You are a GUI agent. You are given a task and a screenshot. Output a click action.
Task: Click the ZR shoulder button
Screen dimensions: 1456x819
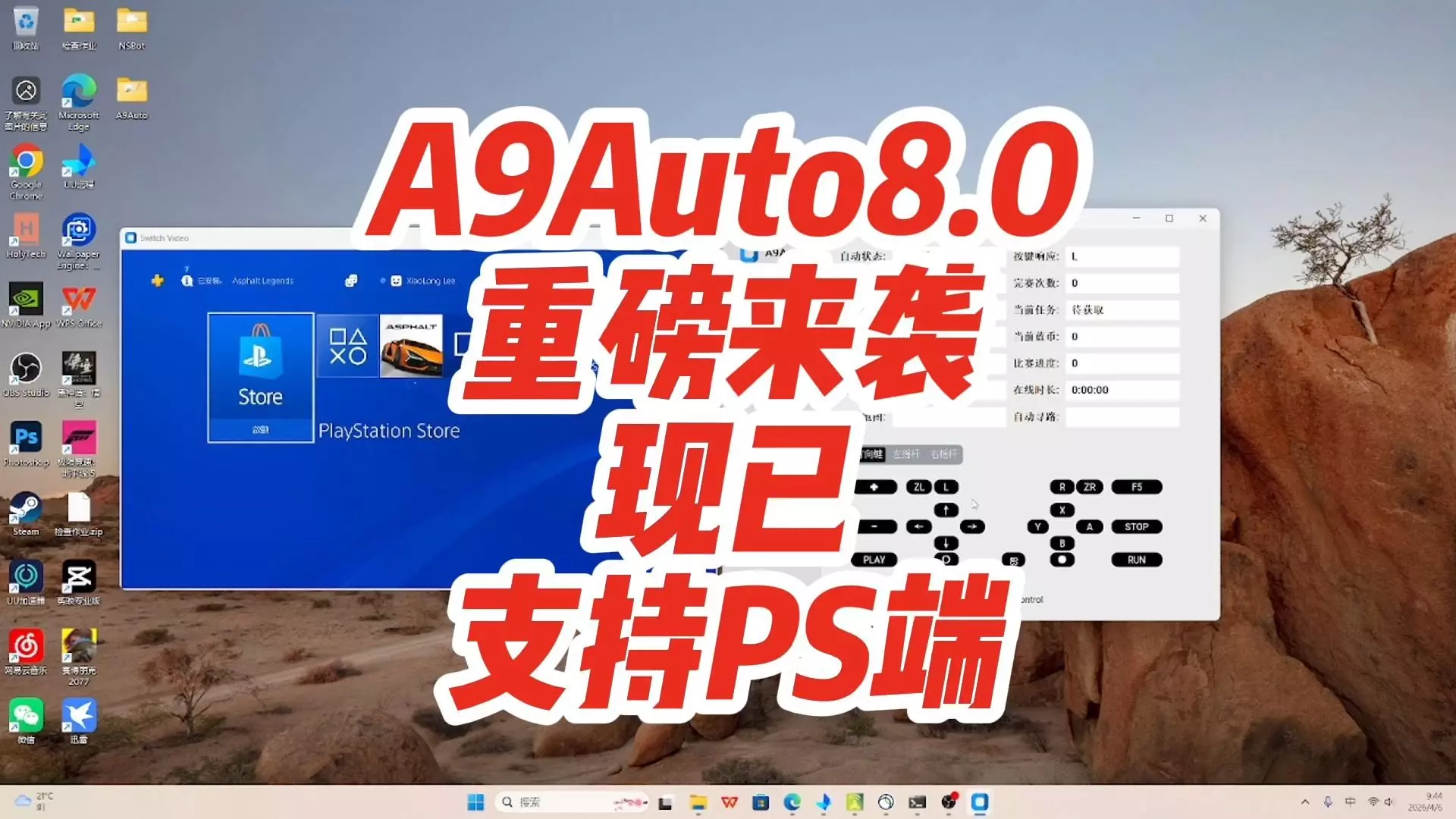coord(1090,487)
